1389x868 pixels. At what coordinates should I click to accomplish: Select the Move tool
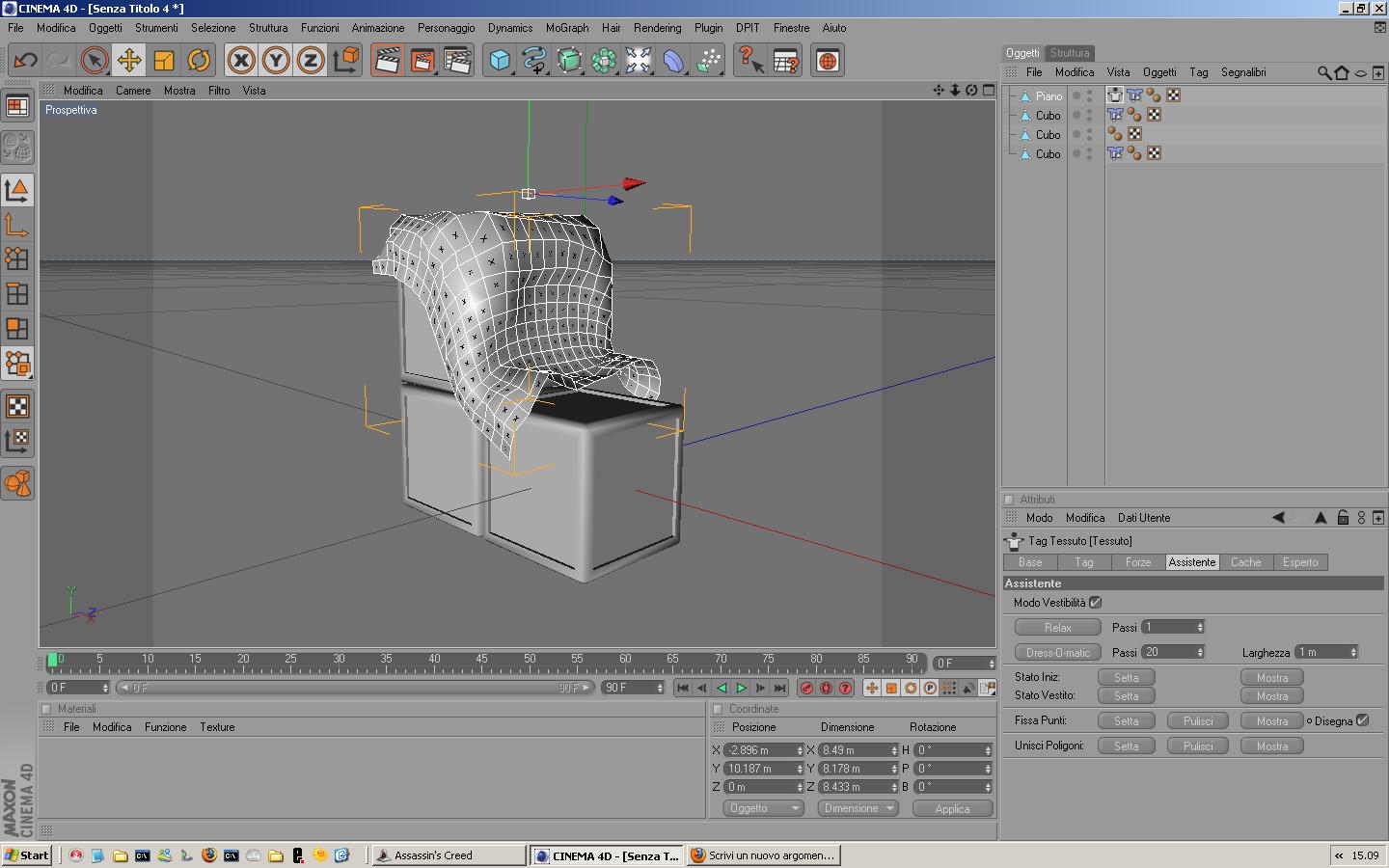point(128,61)
